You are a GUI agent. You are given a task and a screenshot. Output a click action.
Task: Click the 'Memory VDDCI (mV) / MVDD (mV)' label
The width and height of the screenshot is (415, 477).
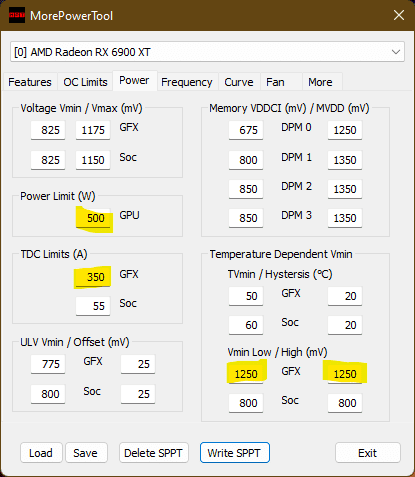[289, 108]
